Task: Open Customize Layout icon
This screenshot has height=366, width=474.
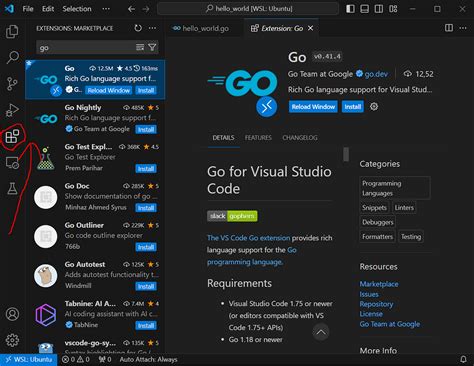Action: [x=393, y=9]
